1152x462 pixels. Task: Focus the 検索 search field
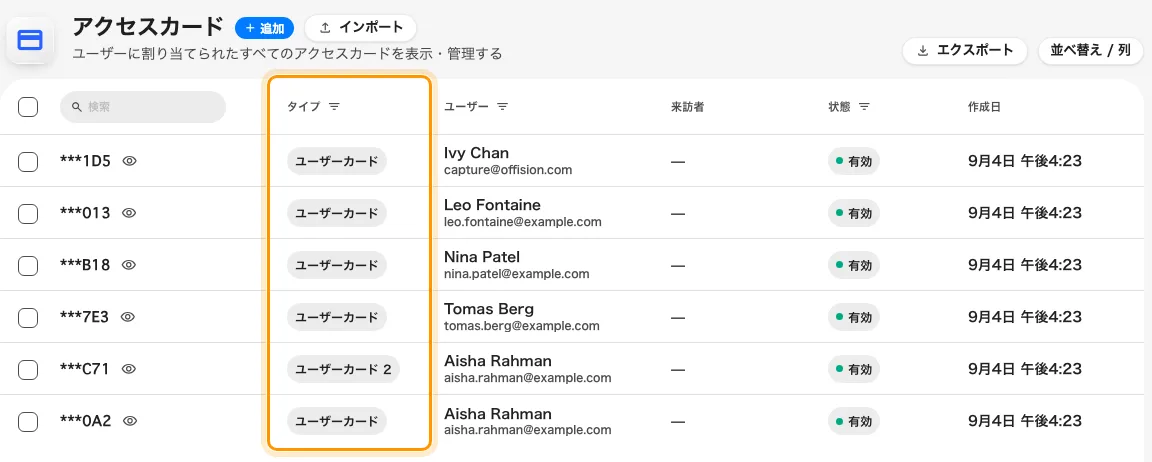[x=143, y=107]
